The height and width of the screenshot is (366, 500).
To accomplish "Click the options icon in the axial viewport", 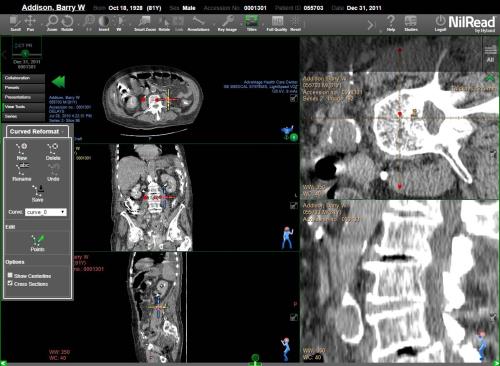I will (293, 98).
